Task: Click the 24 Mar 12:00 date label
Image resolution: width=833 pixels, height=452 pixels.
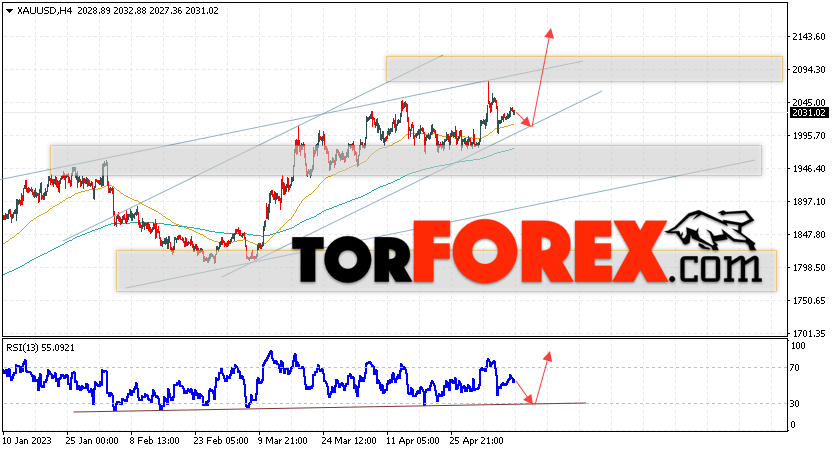Action: tap(348, 441)
